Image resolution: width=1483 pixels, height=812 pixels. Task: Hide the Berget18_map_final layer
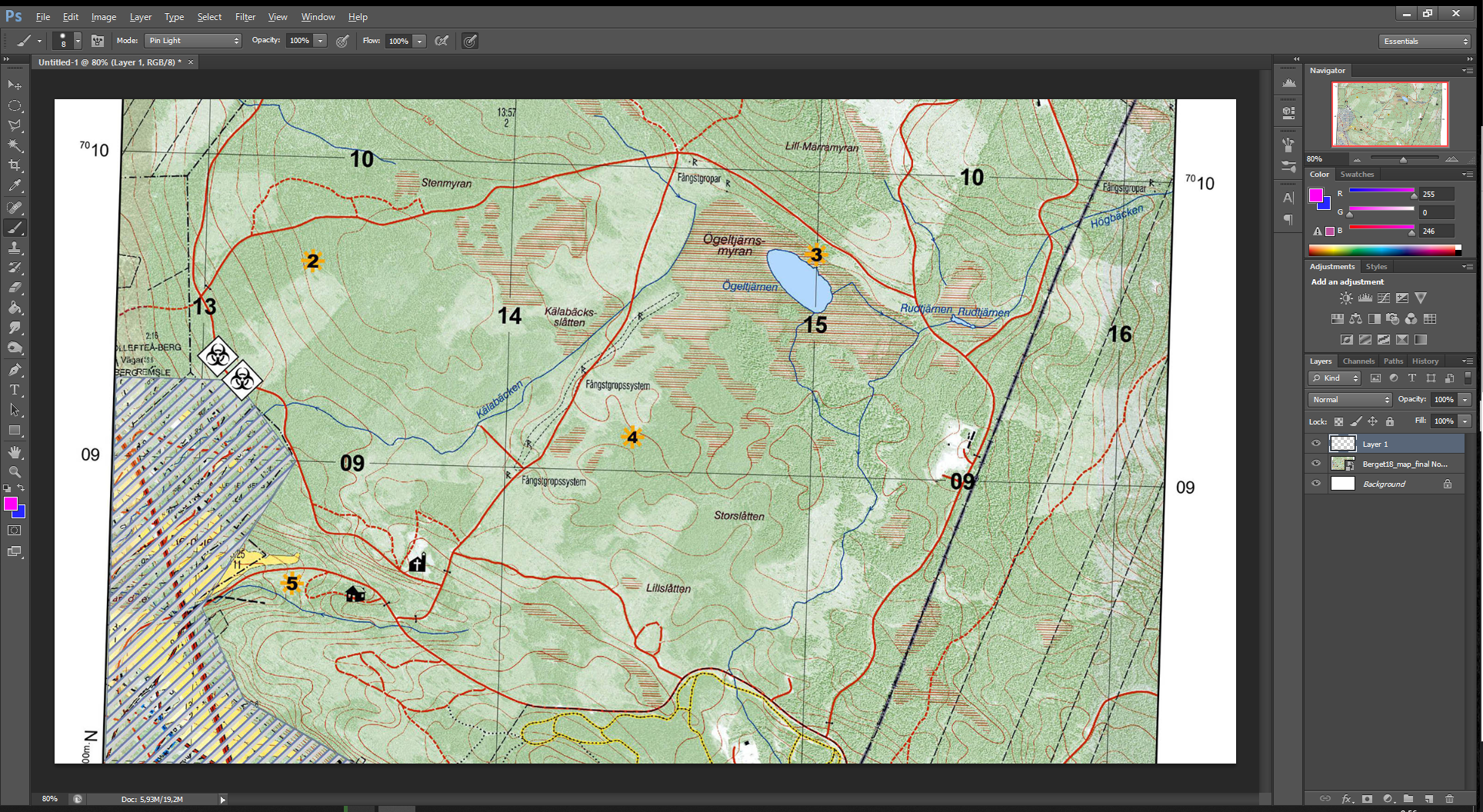pos(1316,464)
